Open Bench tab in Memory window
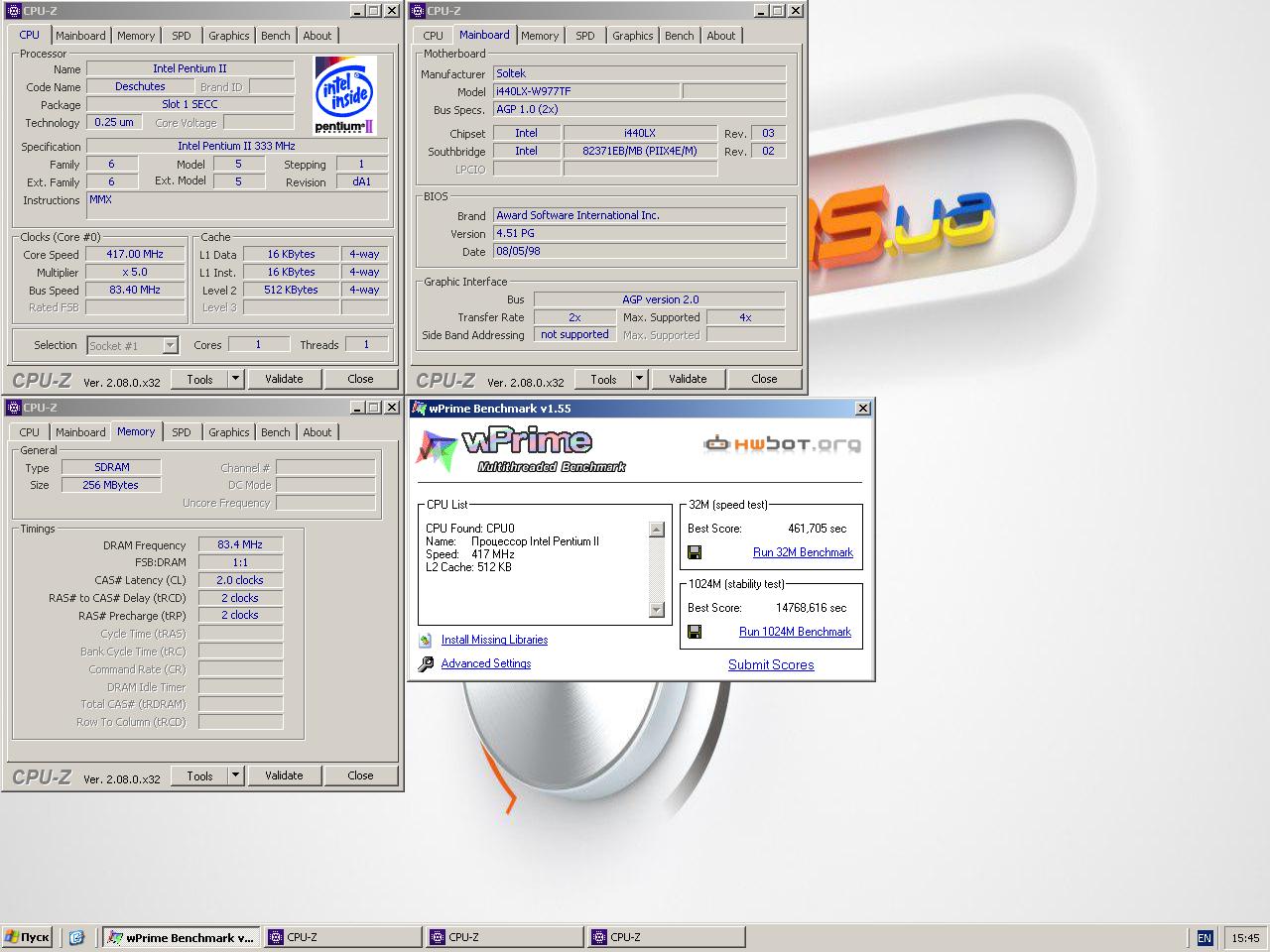This screenshot has width=1270, height=952. point(276,432)
